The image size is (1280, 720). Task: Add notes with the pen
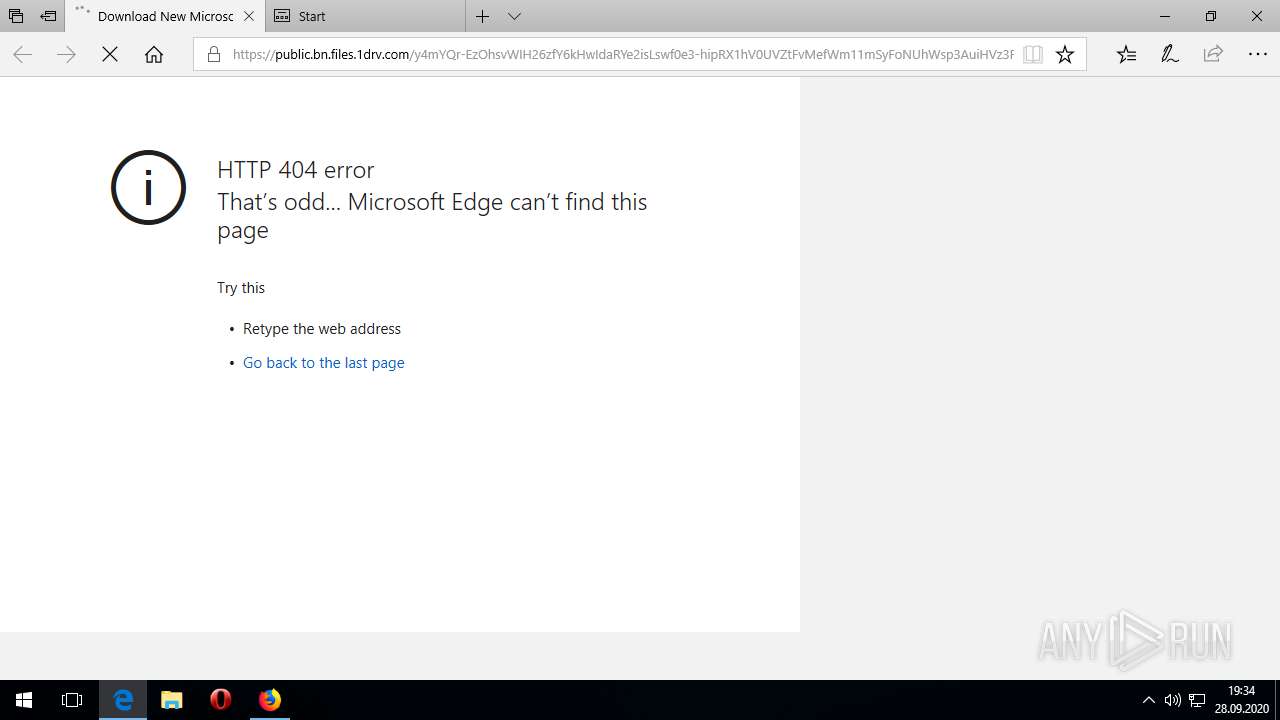click(x=1170, y=55)
